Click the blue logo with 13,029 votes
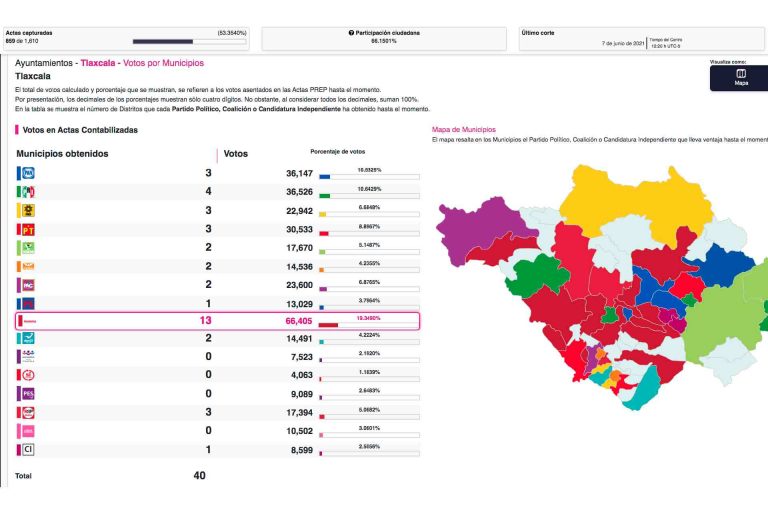768x512 pixels. coord(28,304)
